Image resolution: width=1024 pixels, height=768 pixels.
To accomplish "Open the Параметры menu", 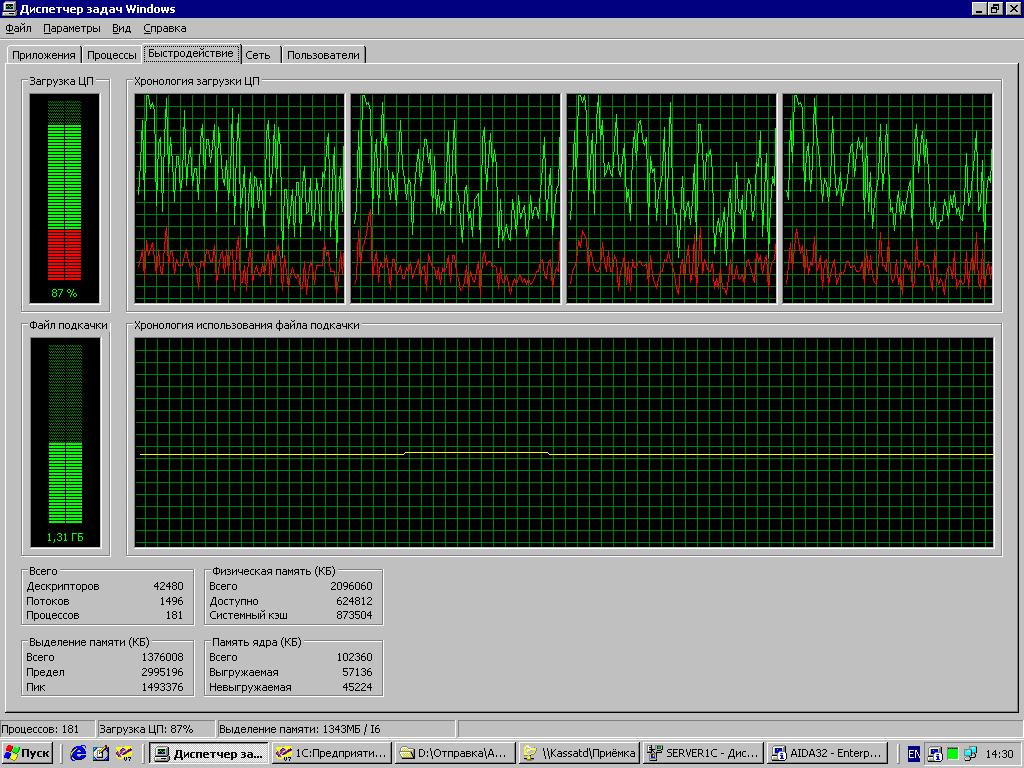I will point(71,28).
